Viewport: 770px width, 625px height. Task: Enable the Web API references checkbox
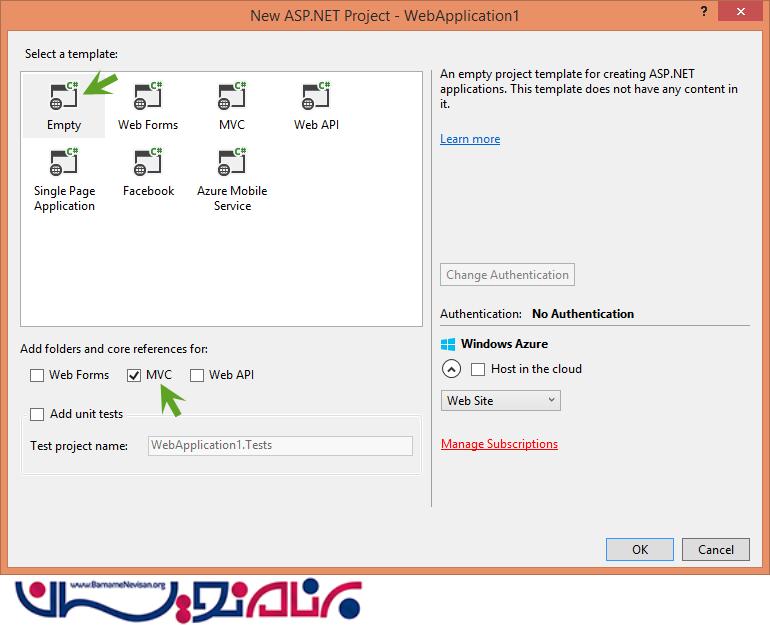[x=197, y=376]
